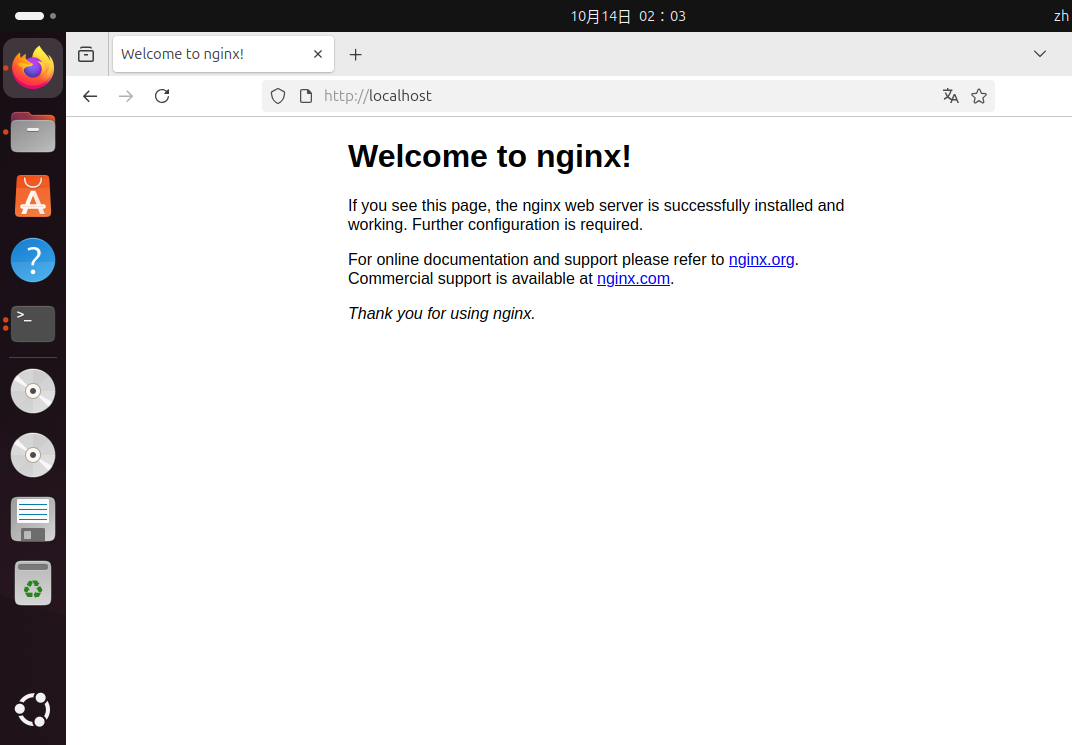The width and height of the screenshot is (1072, 745).
Task: Reload the localhost page
Action: pyautogui.click(x=162, y=96)
